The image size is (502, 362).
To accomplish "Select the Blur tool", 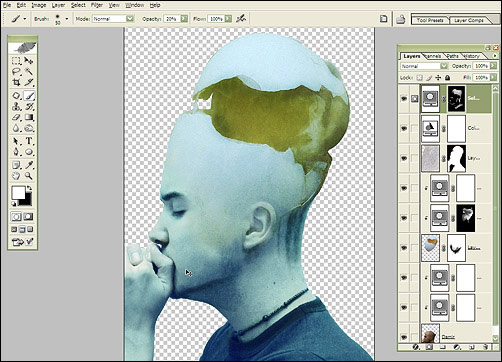I will tap(16, 128).
